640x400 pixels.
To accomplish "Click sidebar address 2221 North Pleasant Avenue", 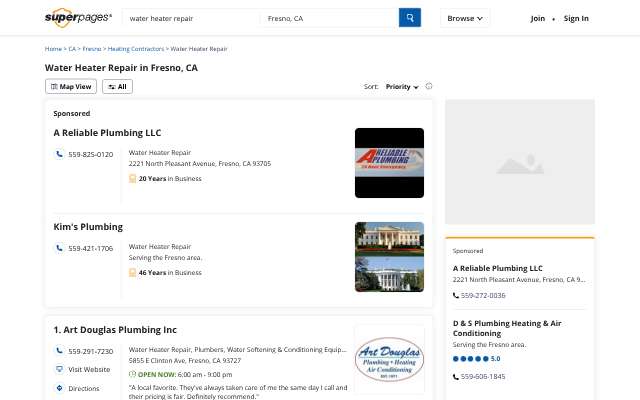I will tap(519, 280).
